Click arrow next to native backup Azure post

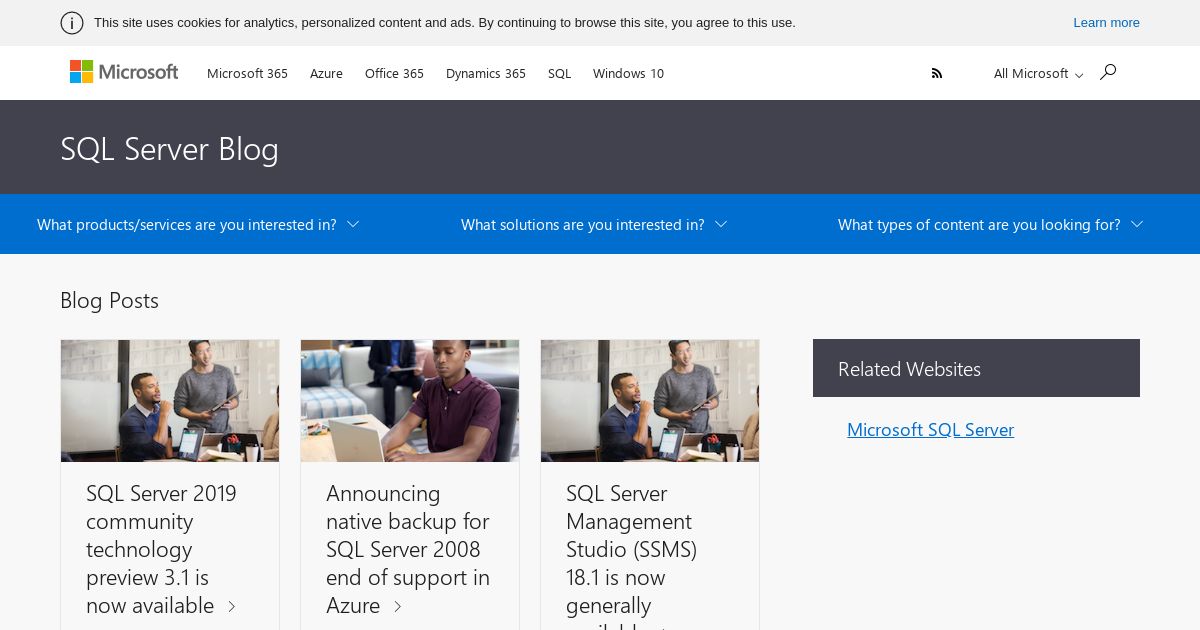[397, 606]
